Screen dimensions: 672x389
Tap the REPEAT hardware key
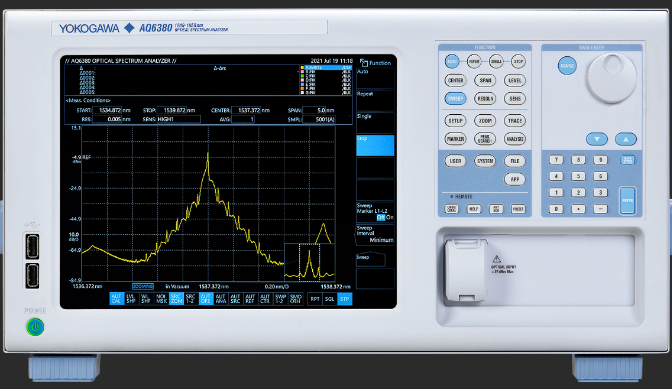(x=474, y=62)
